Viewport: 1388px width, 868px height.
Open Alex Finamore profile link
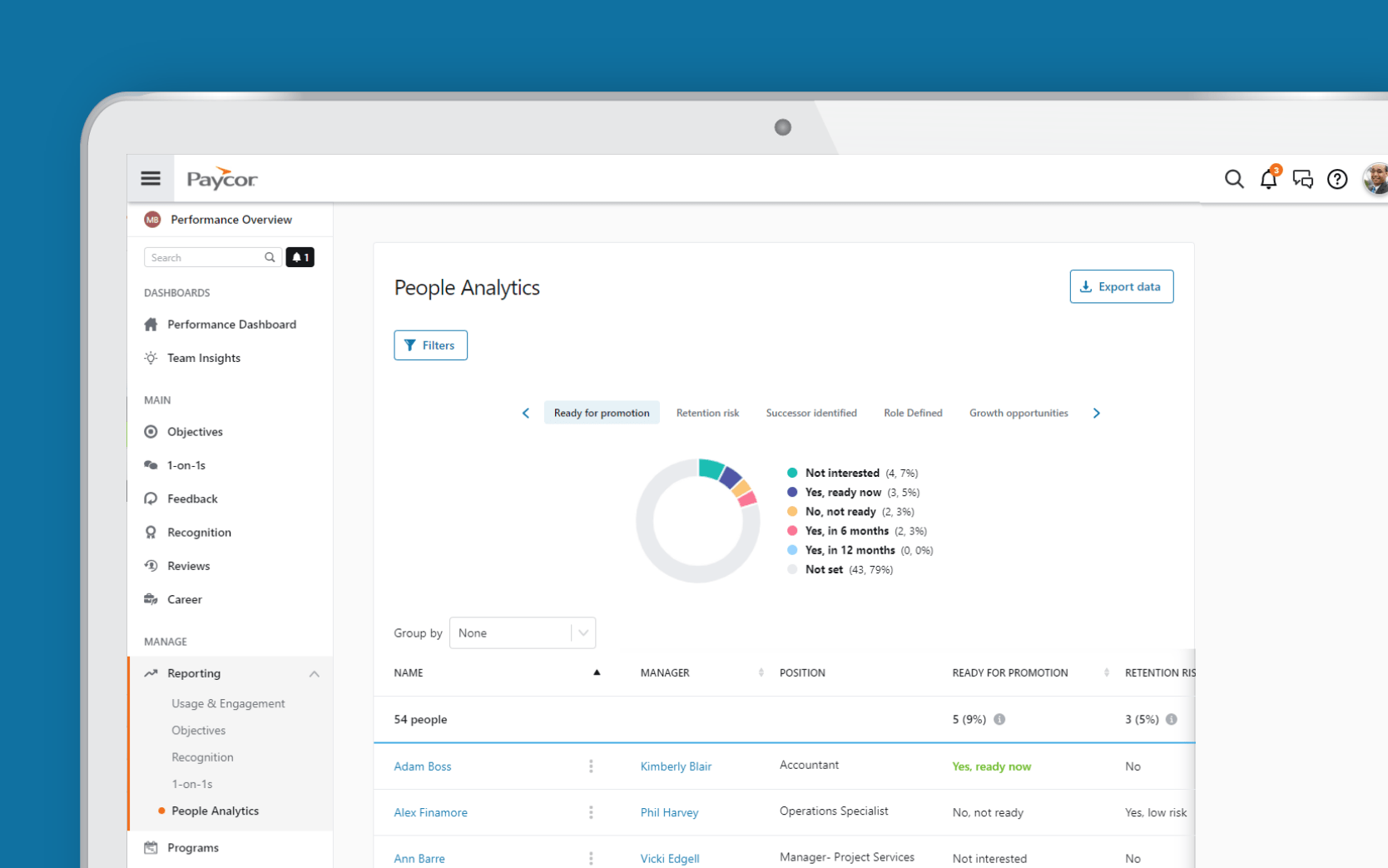[430, 812]
